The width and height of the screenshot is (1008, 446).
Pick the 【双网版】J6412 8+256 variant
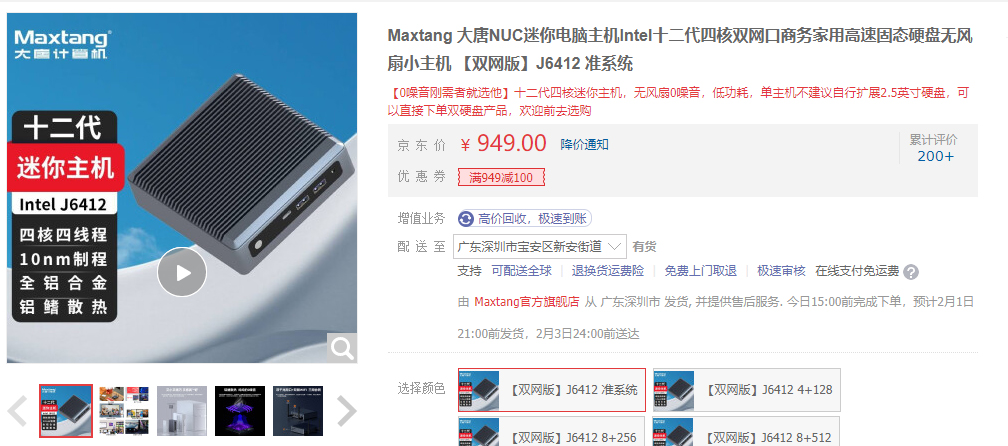click(552, 431)
